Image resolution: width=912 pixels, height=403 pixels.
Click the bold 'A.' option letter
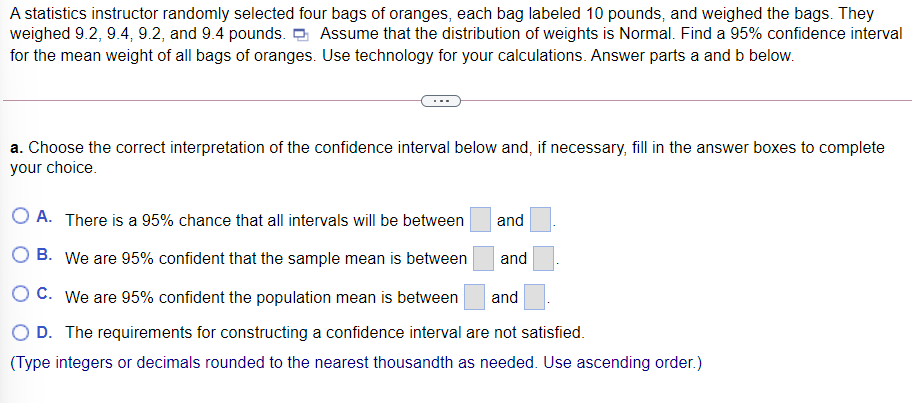tap(45, 218)
